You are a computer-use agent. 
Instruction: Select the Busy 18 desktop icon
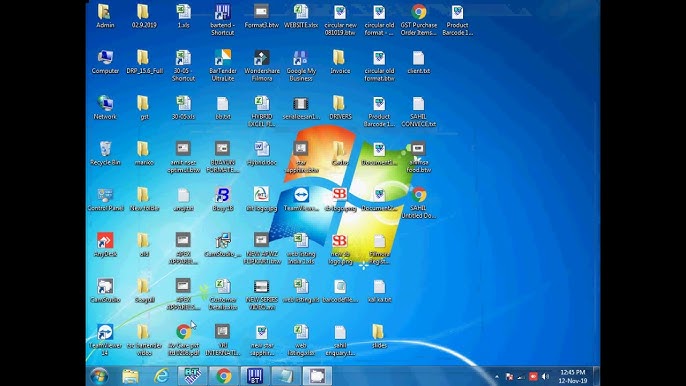(222, 199)
